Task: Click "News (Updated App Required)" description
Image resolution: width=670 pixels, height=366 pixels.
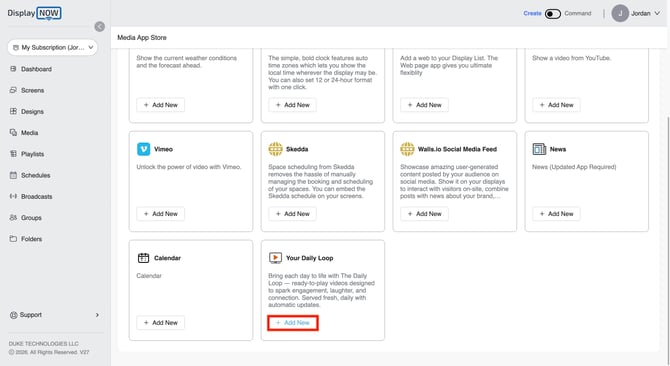Action: [x=574, y=167]
